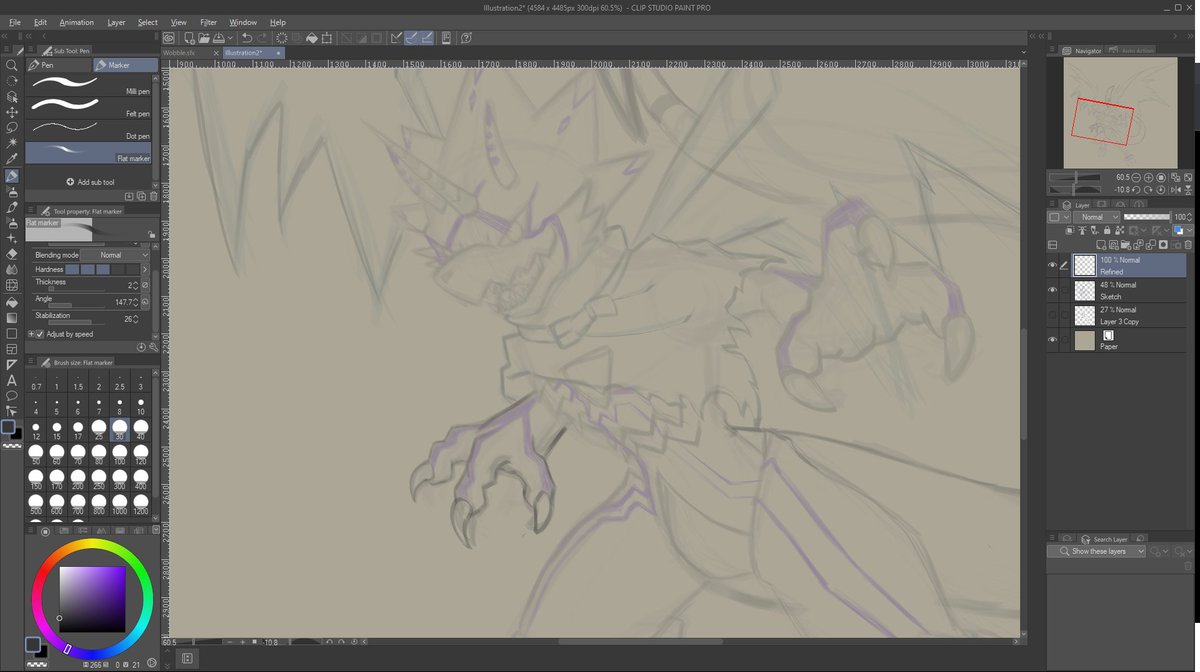Pick brush size 12 preset
Image resolution: width=1200 pixels, height=672 pixels.
[36, 431]
